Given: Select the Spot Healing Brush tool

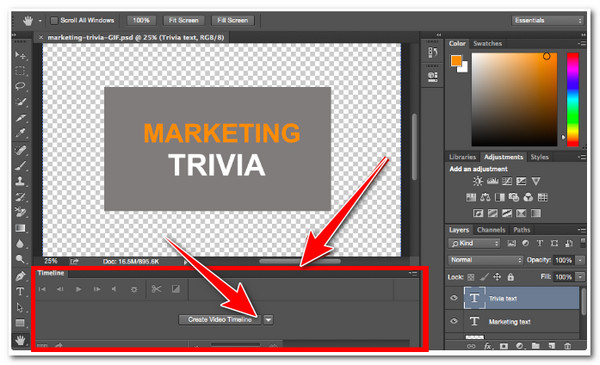Looking at the screenshot, I should [x=20, y=150].
